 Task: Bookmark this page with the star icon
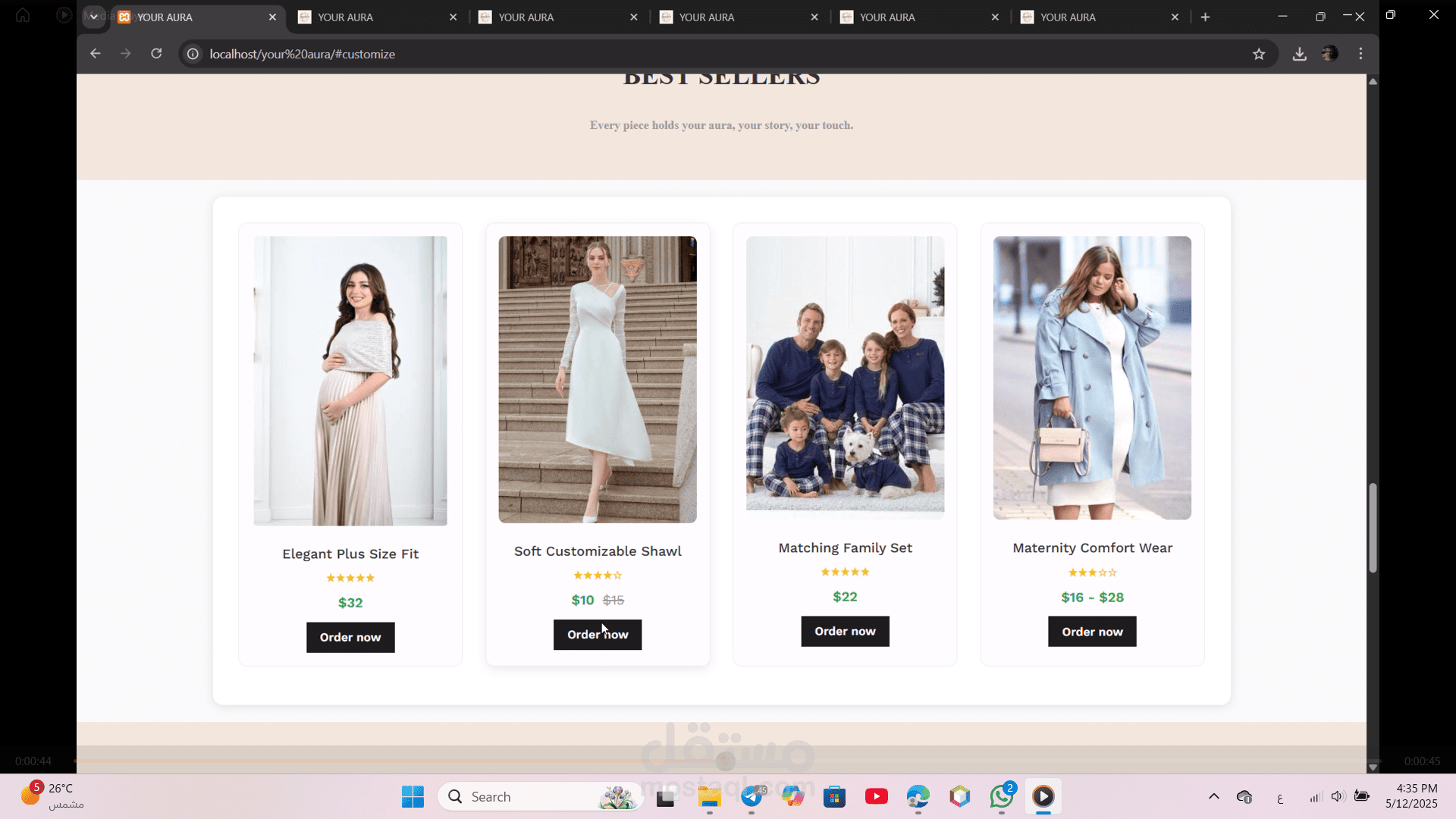(1259, 54)
